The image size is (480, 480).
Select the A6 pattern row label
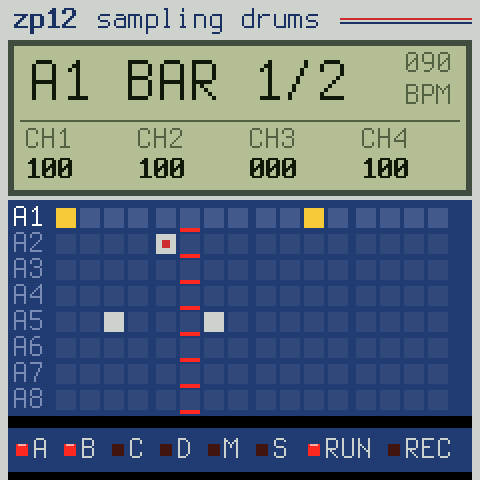pos(28,347)
